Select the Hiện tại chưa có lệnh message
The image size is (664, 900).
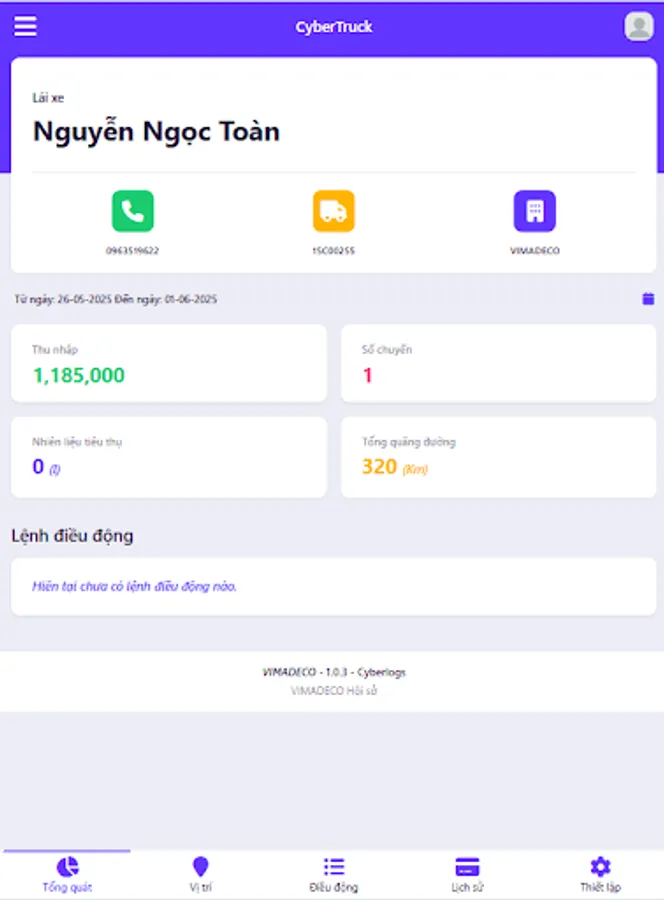(x=134, y=586)
